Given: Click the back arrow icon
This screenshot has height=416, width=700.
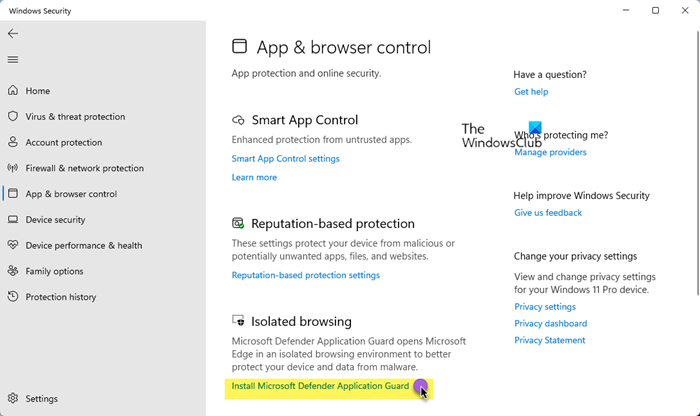Looking at the screenshot, I should [13, 34].
